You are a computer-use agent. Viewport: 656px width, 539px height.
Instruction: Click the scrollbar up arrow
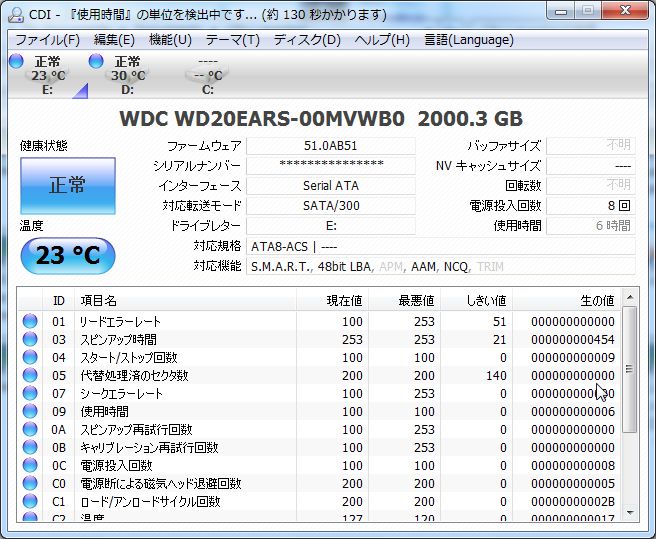[x=629, y=297]
